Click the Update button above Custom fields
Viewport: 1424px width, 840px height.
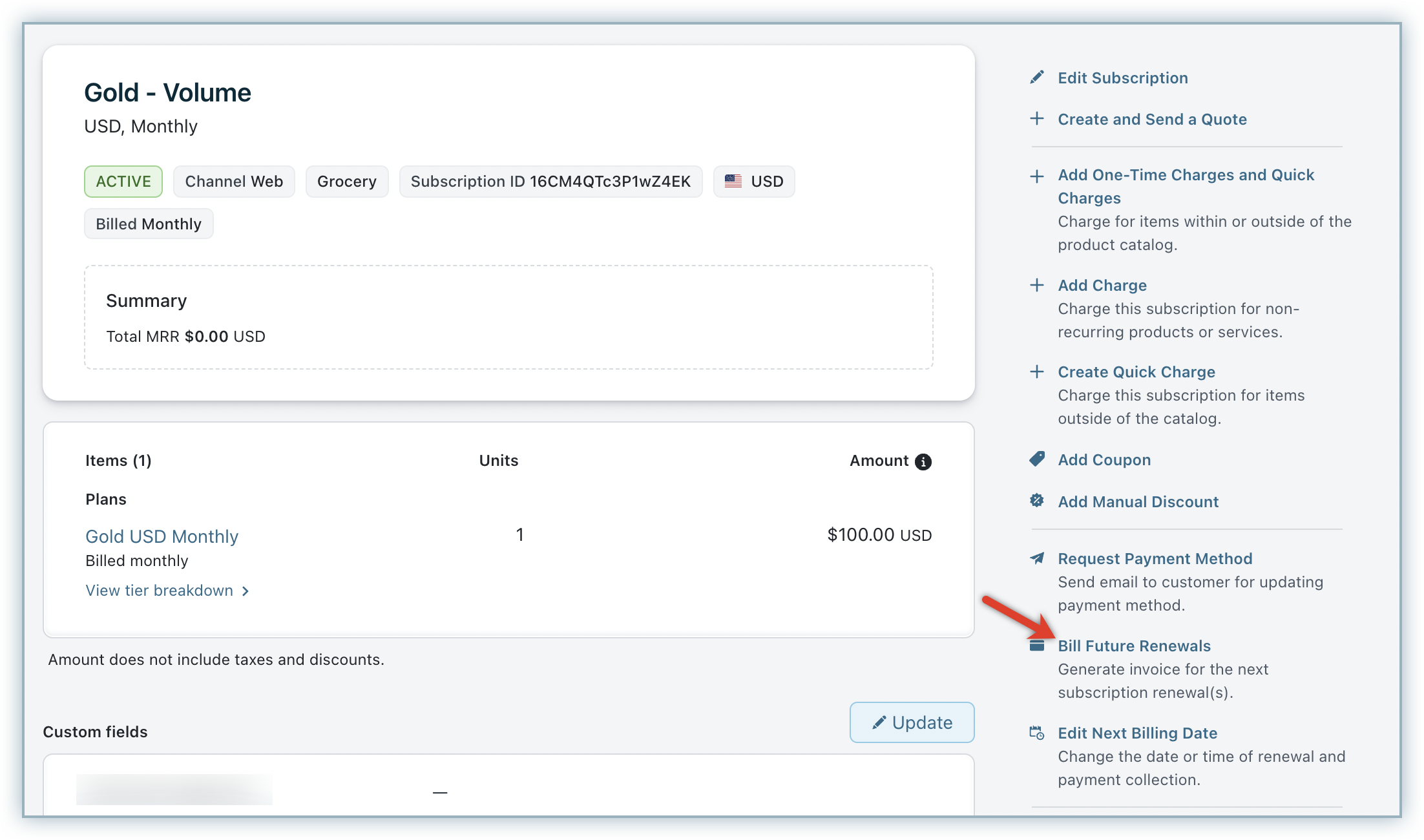pyautogui.click(x=912, y=722)
